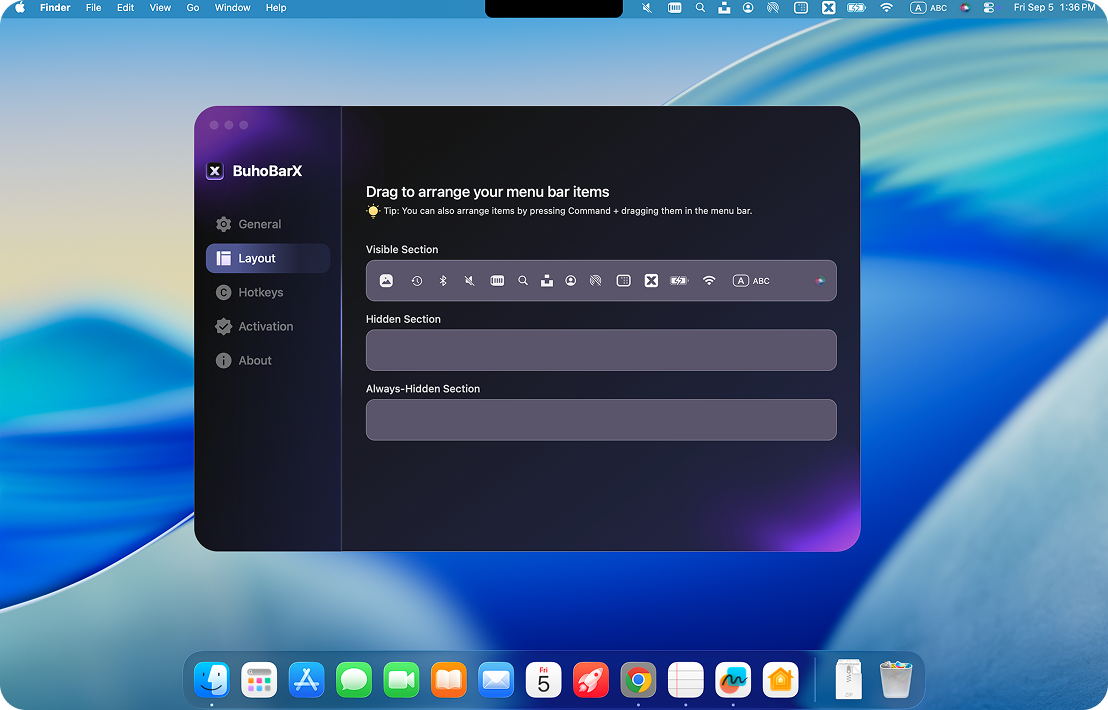Select the AirDrop icon in Visible Section

(x=596, y=280)
